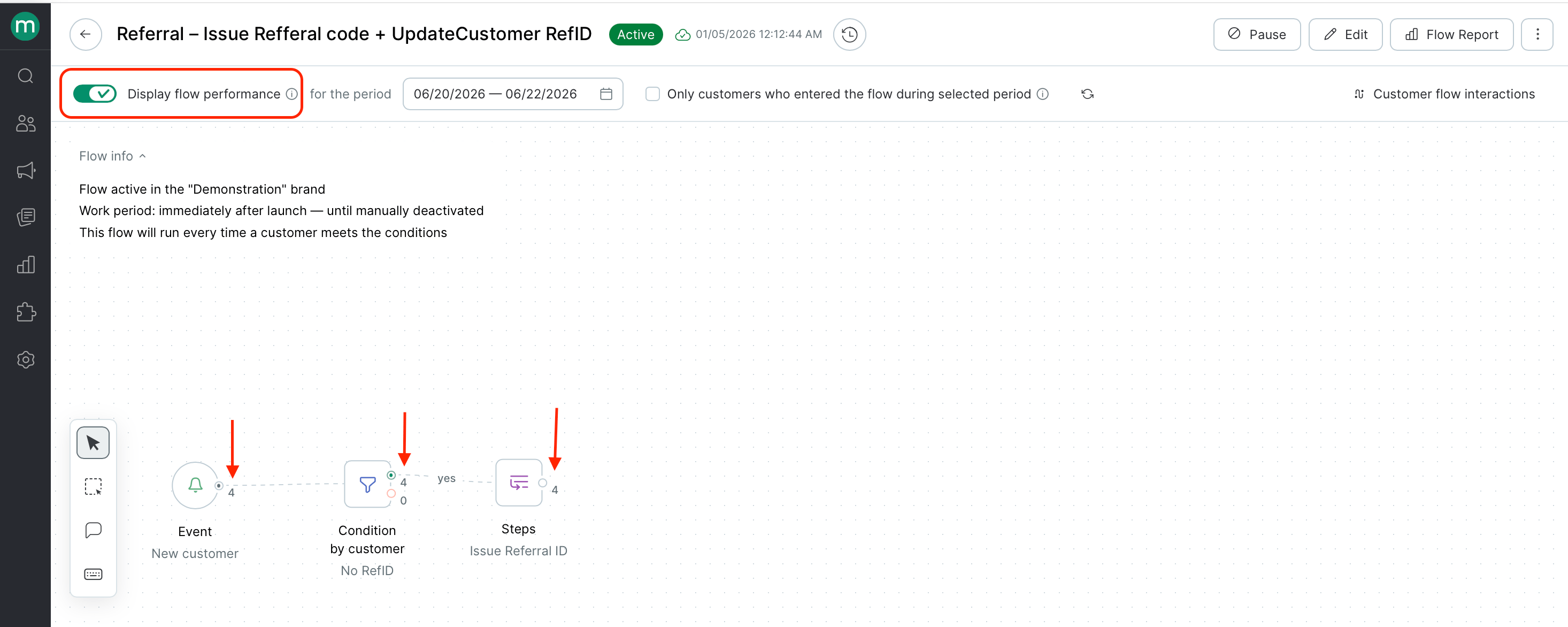The height and width of the screenshot is (627, 1568).
Task: Open the period date range picker
Action: (512, 94)
